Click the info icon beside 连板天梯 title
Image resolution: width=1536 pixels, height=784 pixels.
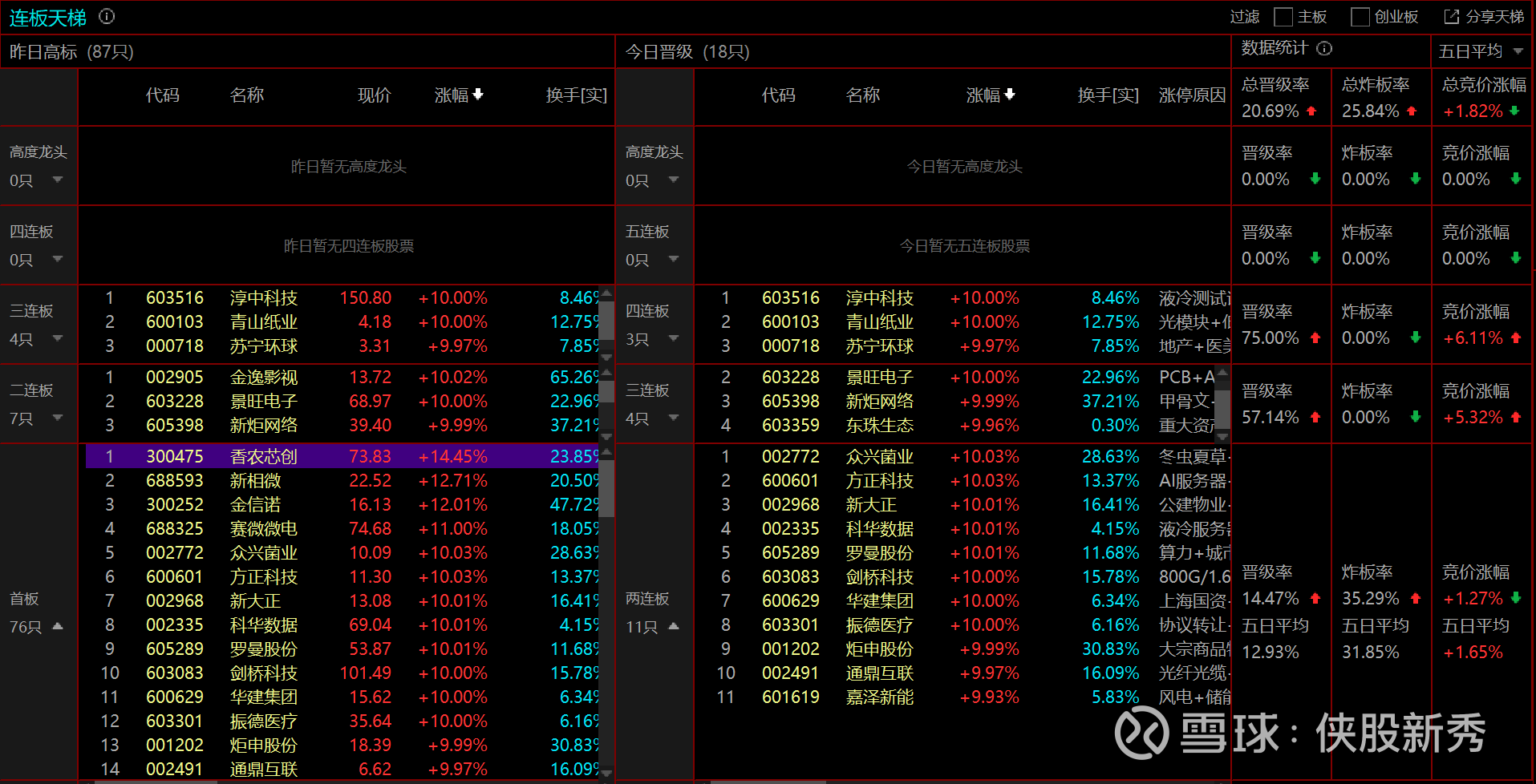pyautogui.click(x=107, y=16)
